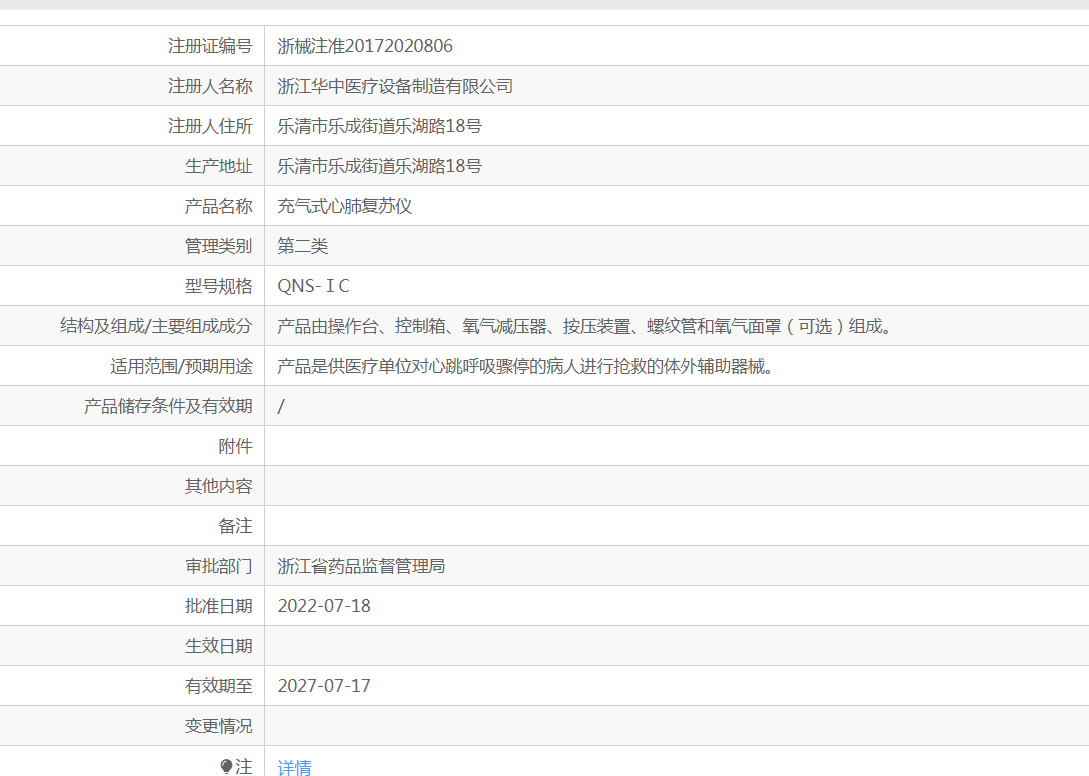Click the 注 label text
Image resolution: width=1089 pixels, height=776 pixels.
tap(244, 766)
